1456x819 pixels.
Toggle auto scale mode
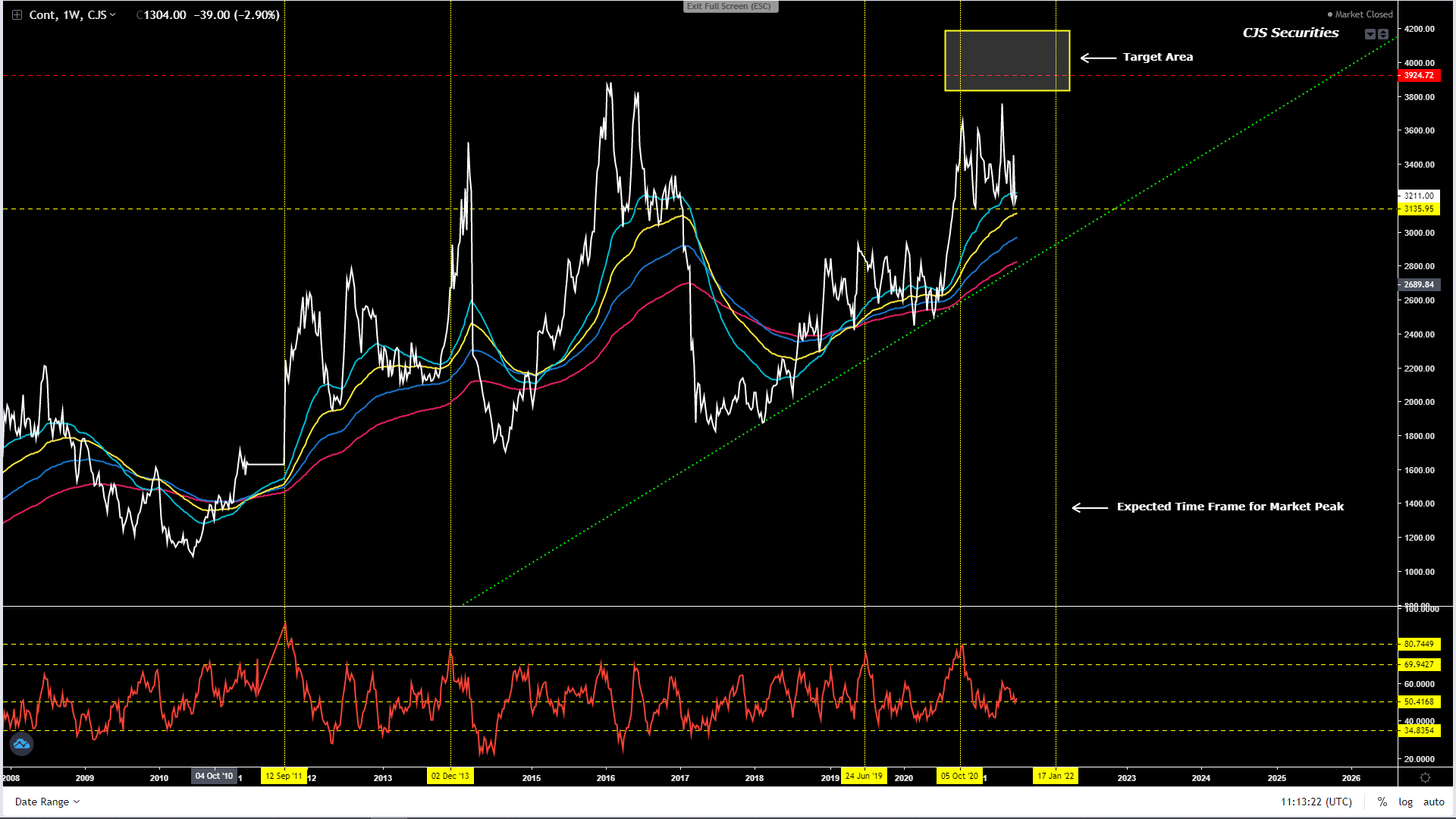pos(1433,802)
